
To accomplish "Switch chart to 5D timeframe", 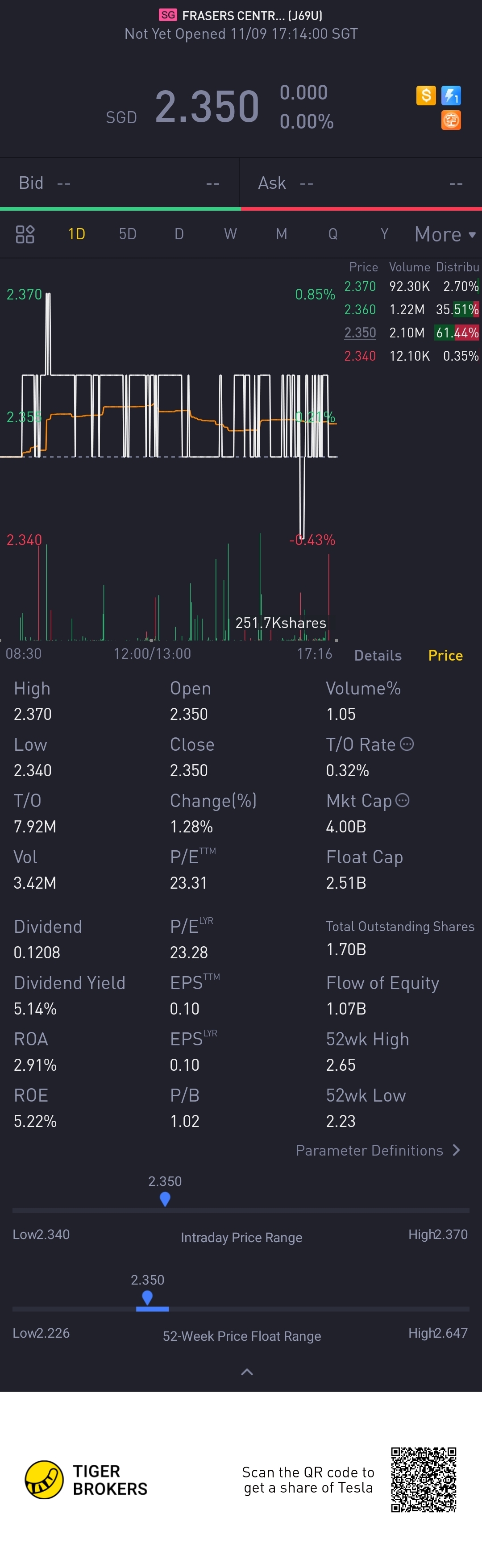I will 128,234.
